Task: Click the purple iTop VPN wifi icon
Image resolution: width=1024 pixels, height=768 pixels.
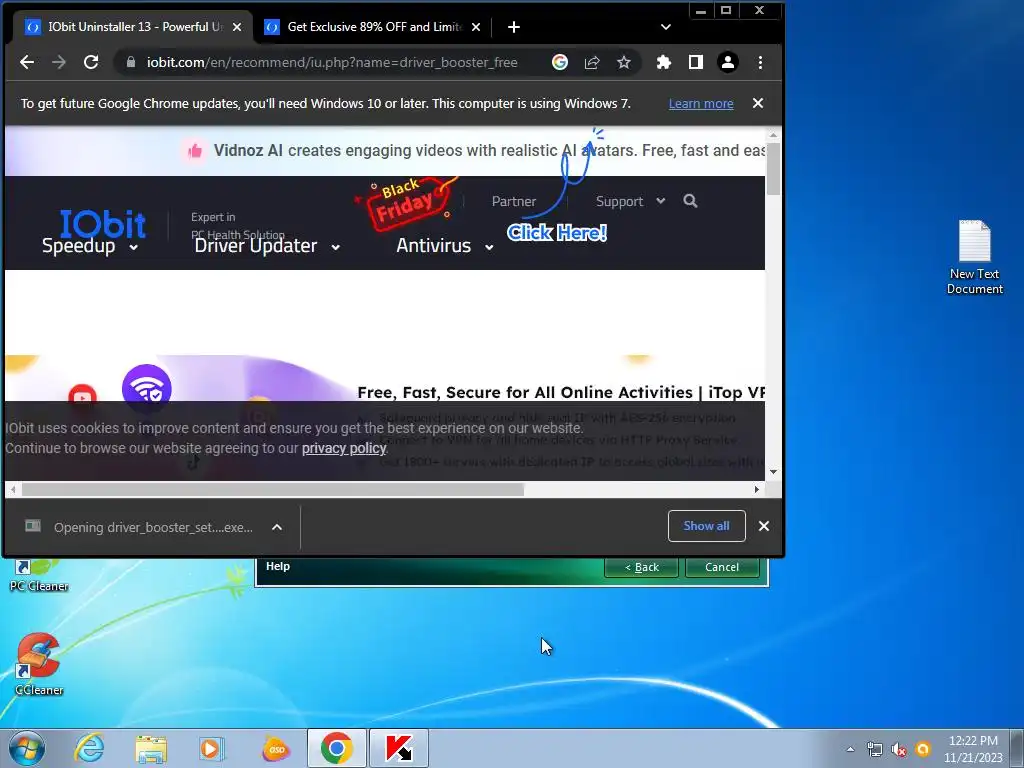Action: (147, 388)
